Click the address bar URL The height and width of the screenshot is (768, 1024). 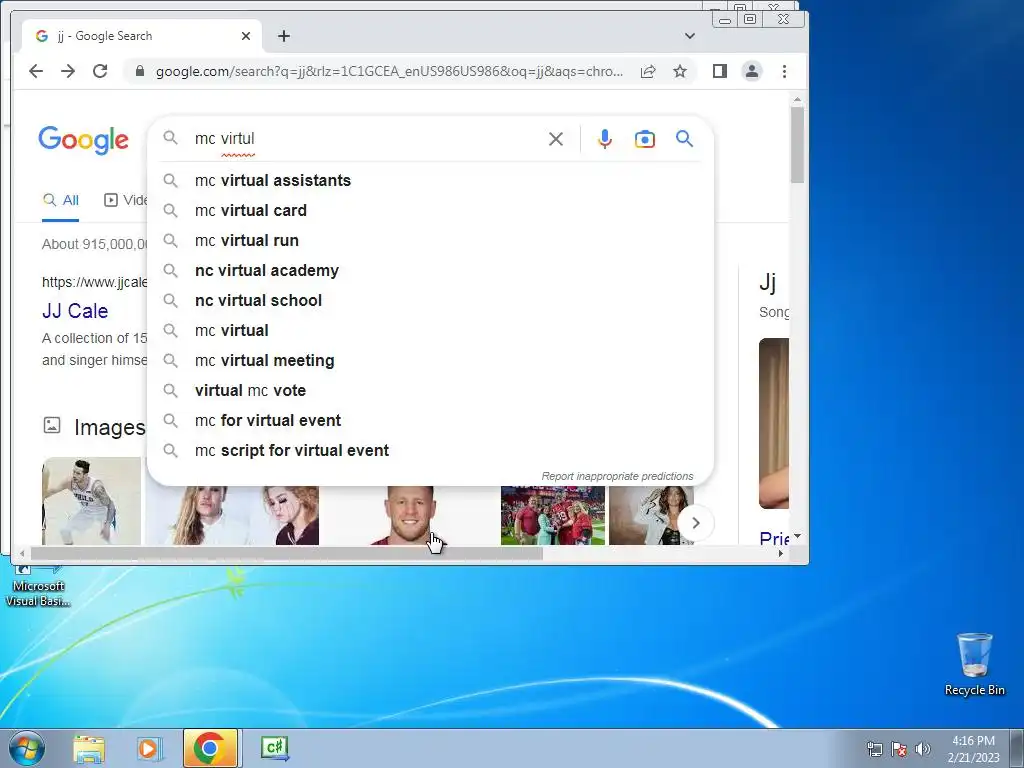389,71
